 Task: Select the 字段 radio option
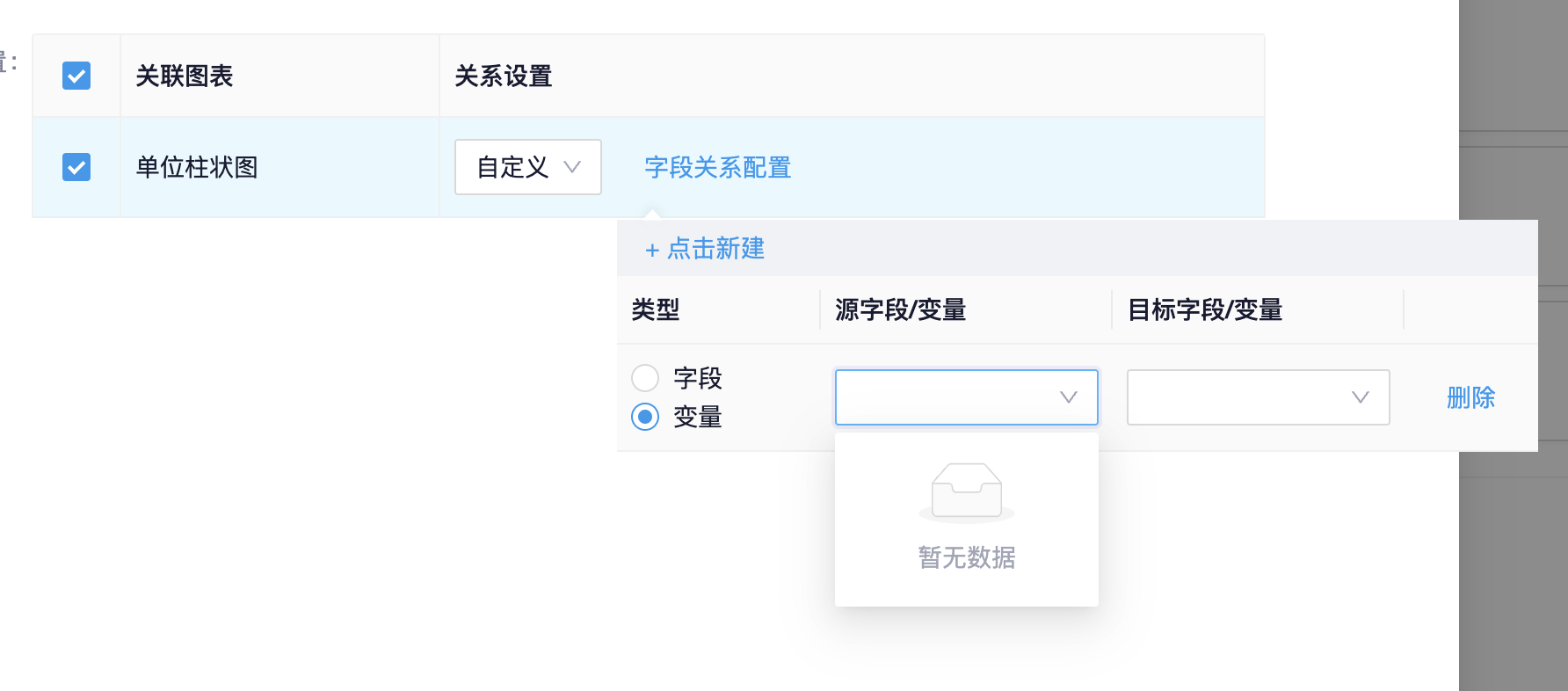(x=646, y=377)
